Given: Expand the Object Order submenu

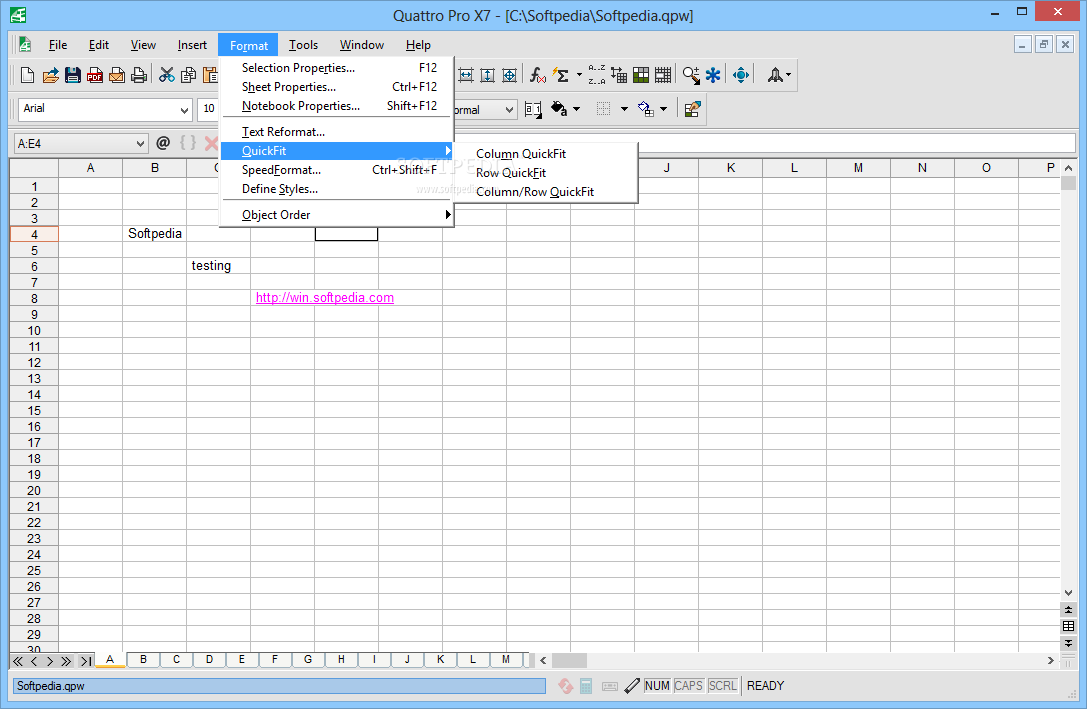Looking at the screenshot, I should point(337,215).
